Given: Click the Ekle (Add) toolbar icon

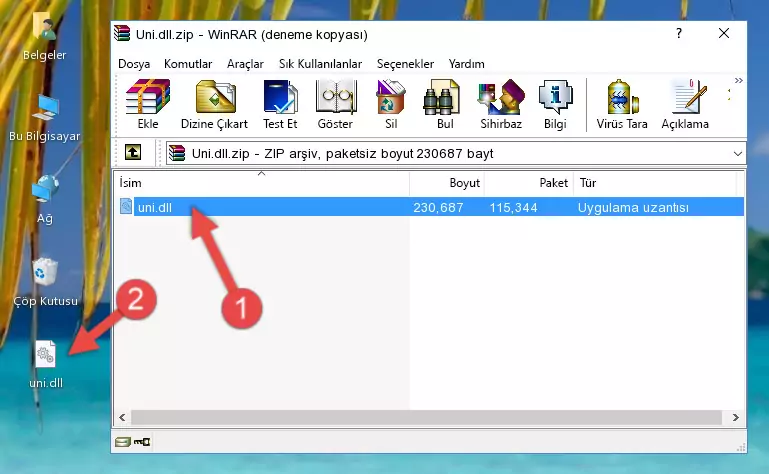Looking at the screenshot, I should click(148, 104).
